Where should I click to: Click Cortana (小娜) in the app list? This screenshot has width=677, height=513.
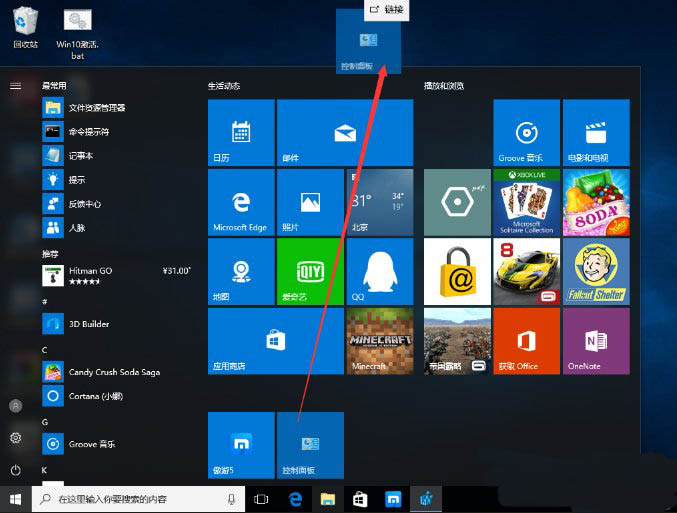[95, 396]
